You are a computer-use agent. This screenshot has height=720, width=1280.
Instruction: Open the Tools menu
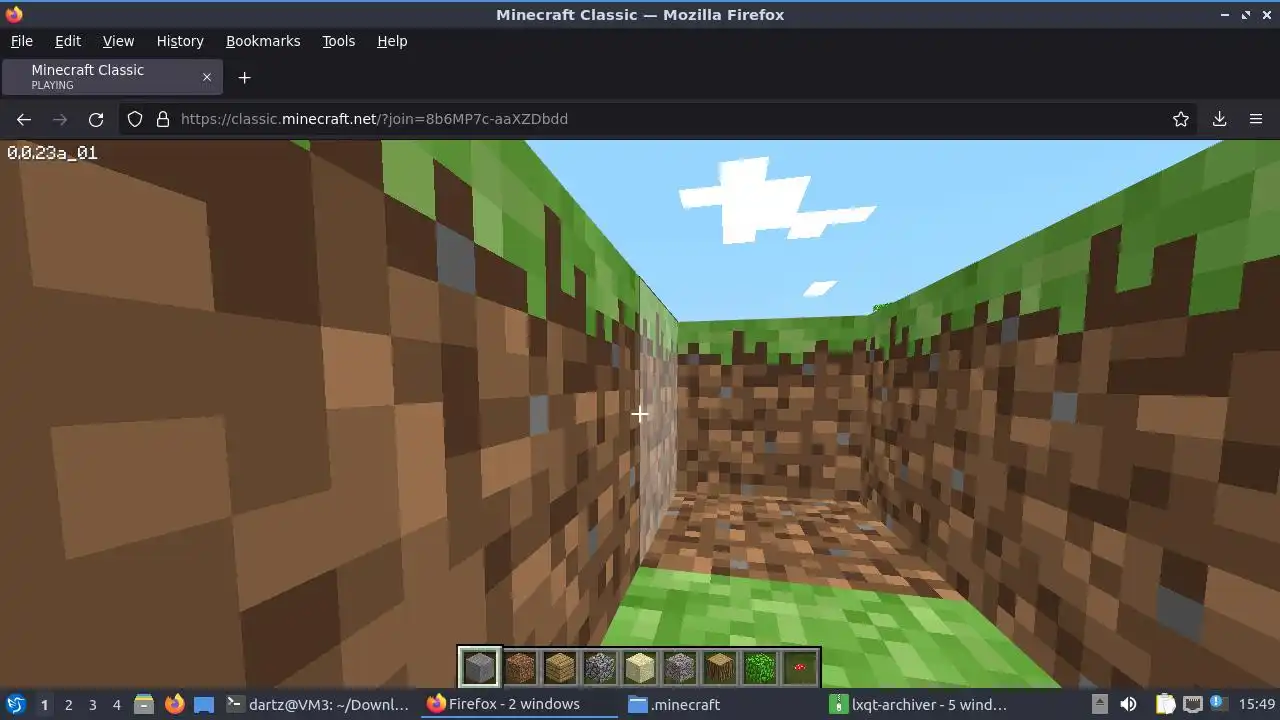pyautogui.click(x=338, y=41)
